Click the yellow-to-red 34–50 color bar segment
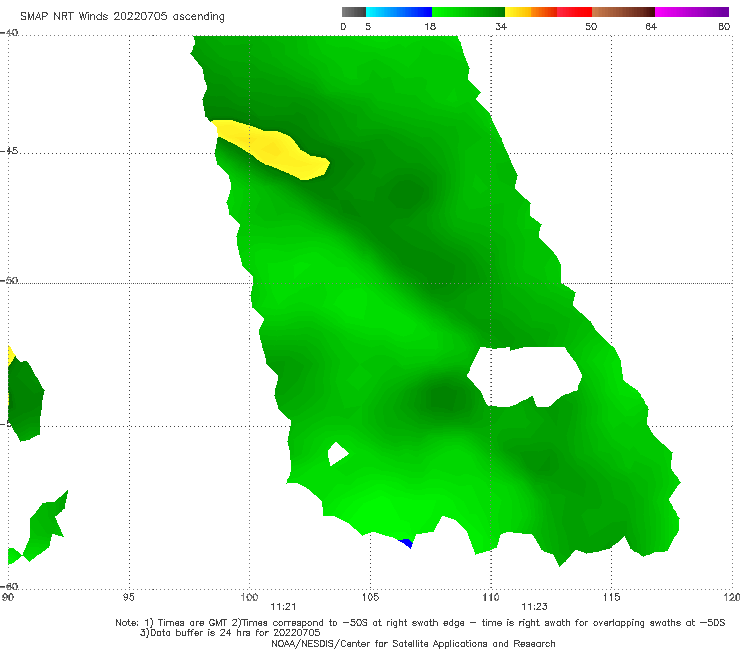This screenshot has width=740, height=650. point(548,12)
